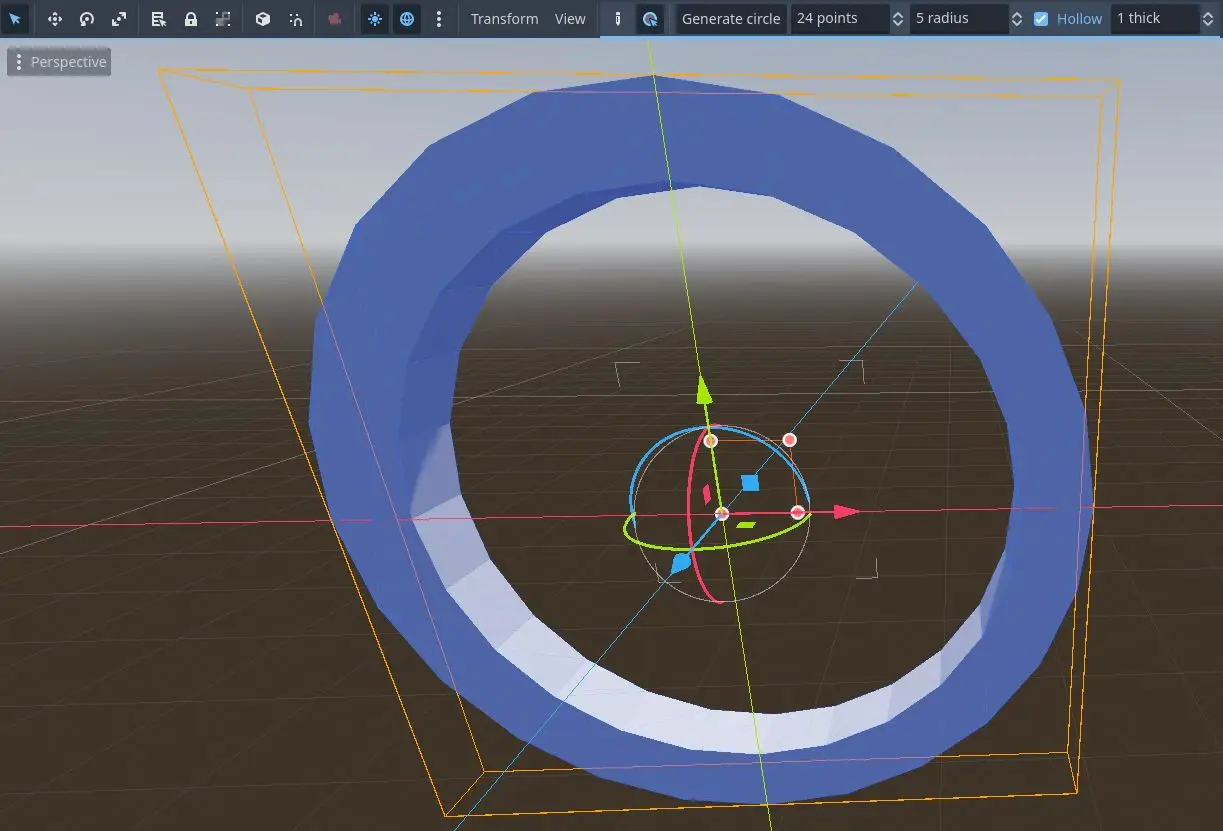The height and width of the screenshot is (831, 1223).
Task: Click the 5 radius input field
Action: (958, 19)
